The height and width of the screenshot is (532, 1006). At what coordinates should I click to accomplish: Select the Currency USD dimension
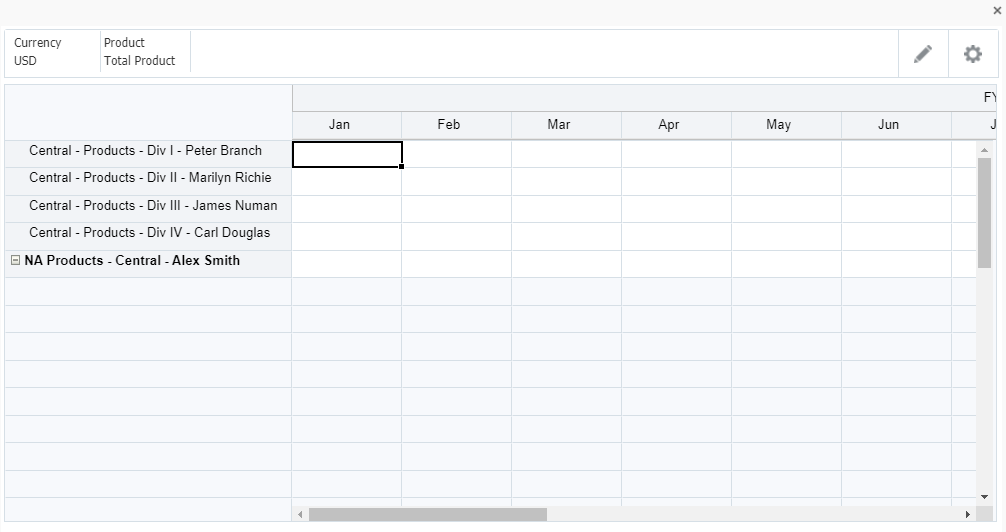[x=53, y=51]
